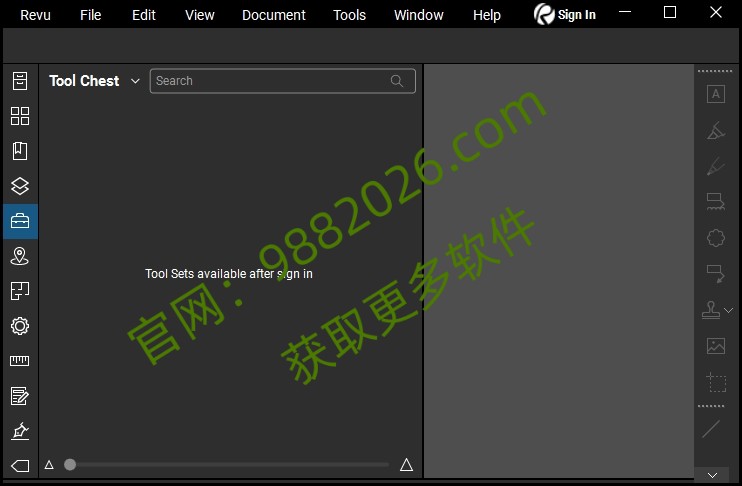Screen dimensions: 742x486
Task: Open the Forms panel icon
Action: tap(20, 396)
